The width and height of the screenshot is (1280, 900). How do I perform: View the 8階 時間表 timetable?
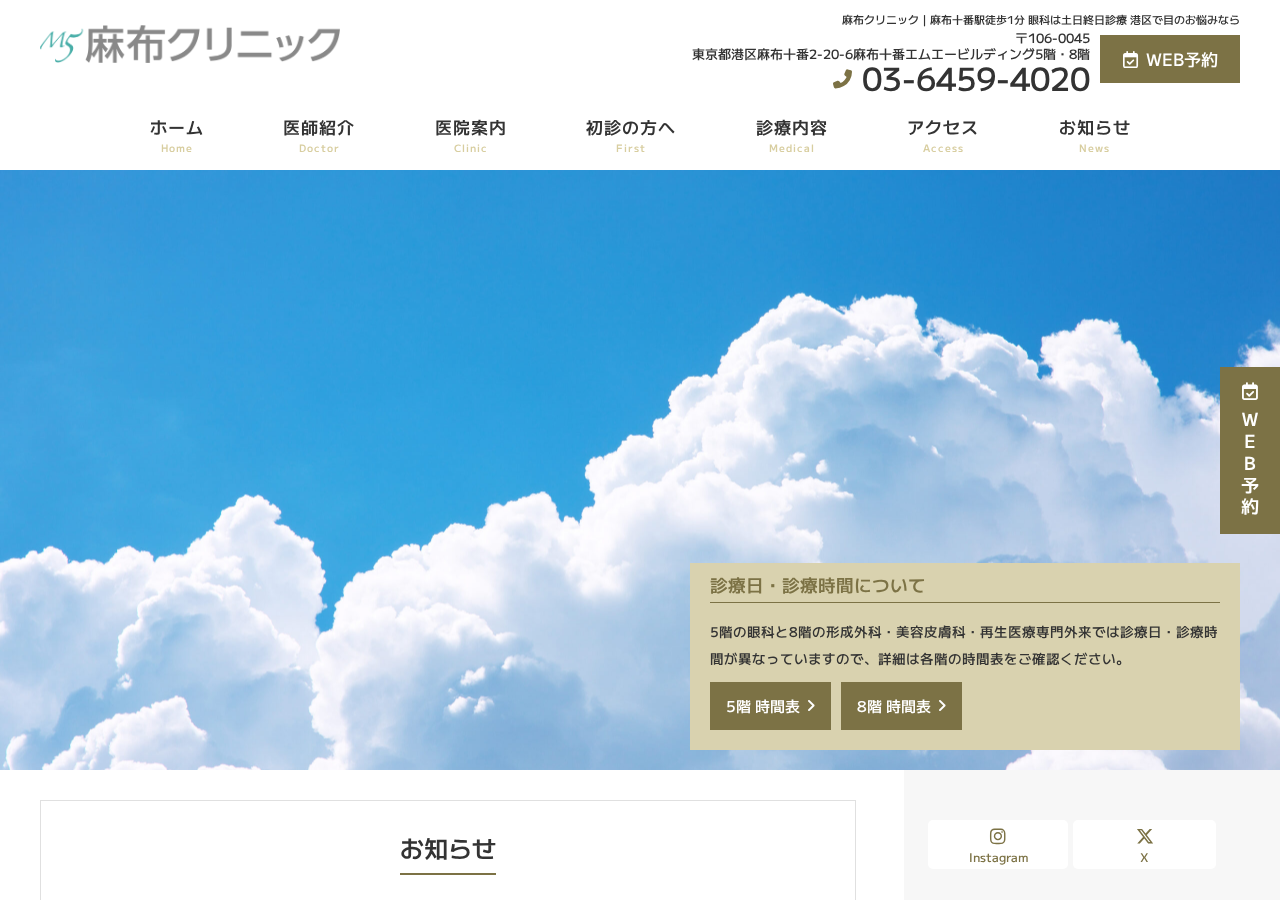(x=901, y=706)
